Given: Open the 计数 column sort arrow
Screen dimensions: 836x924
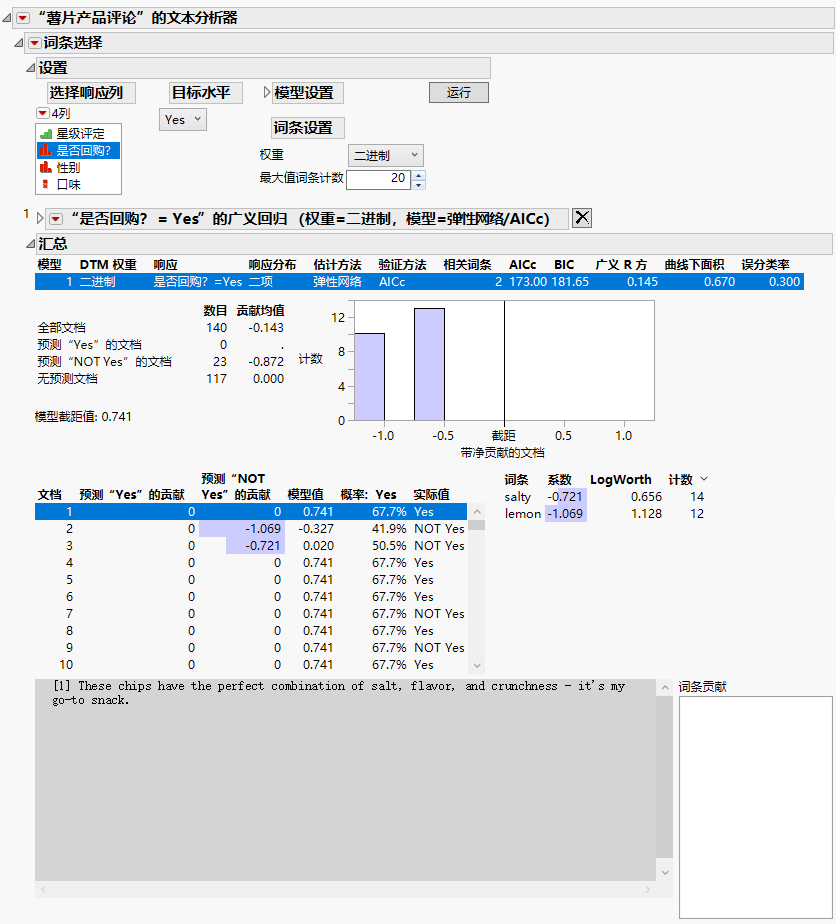Looking at the screenshot, I should pos(704,479).
